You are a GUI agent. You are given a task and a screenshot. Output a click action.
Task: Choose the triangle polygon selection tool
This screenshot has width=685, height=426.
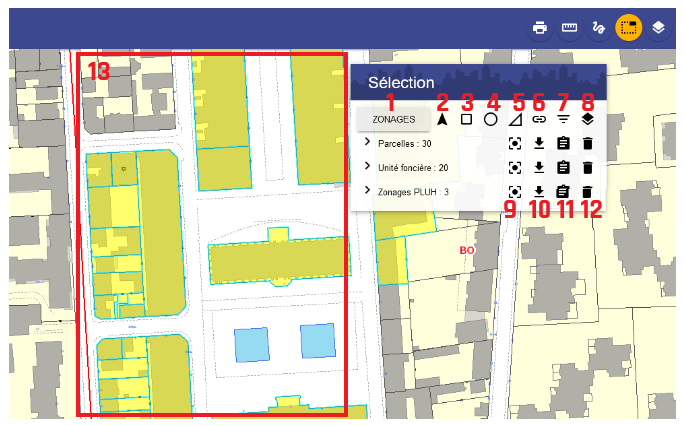[x=515, y=120]
